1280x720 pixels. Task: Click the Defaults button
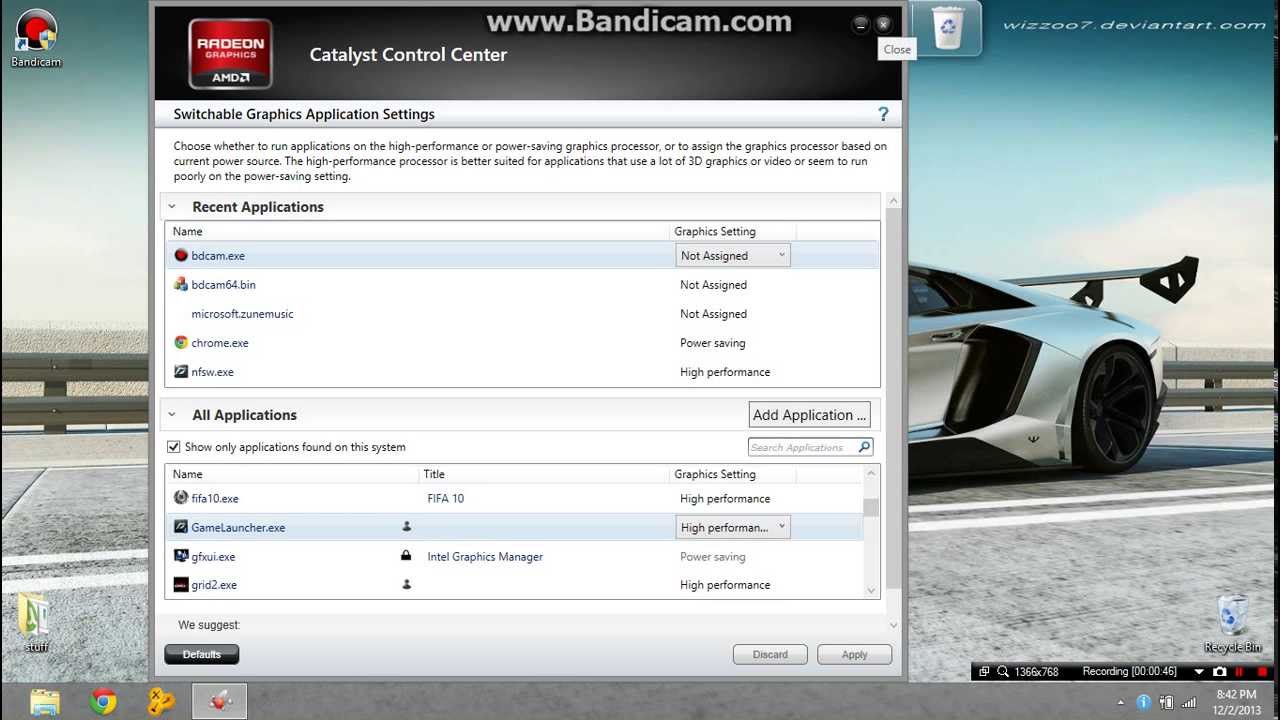[201, 654]
